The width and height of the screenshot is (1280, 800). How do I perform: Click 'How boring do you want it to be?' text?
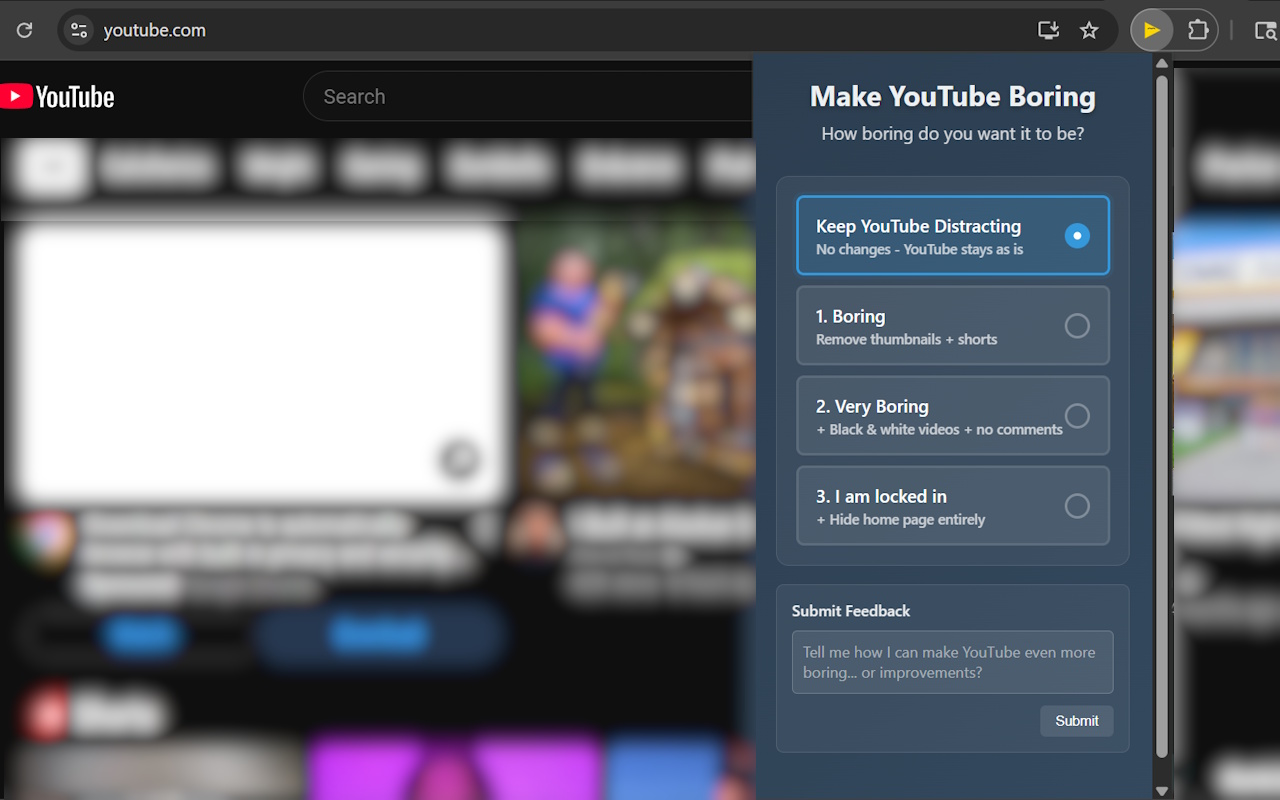[952, 134]
